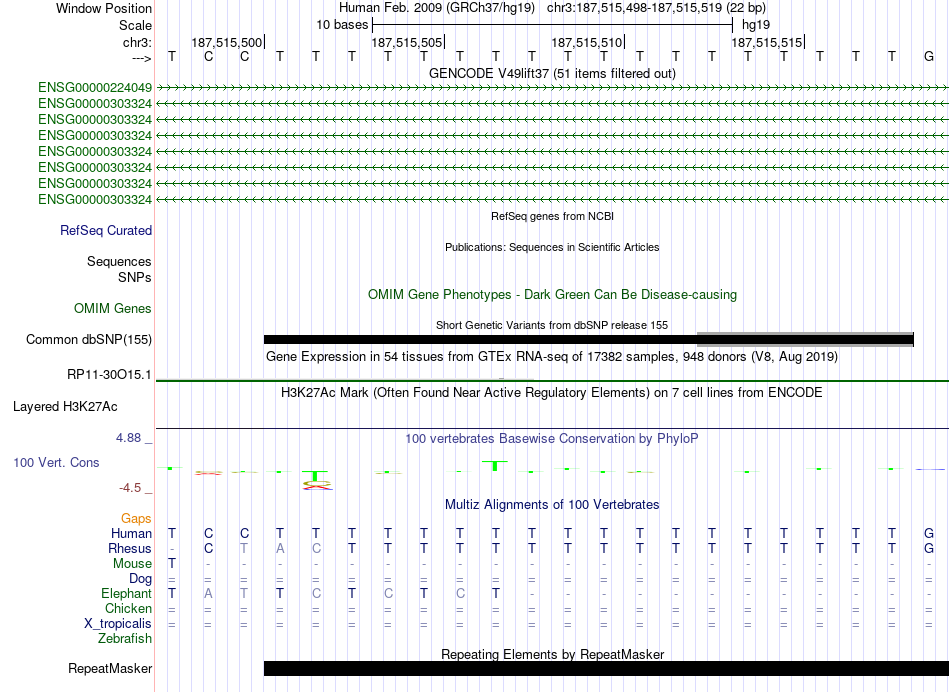Screen dimensions: 950x692
Task: Click the 187,515,500 ruler coordinate
Action: tap(227, 42)
